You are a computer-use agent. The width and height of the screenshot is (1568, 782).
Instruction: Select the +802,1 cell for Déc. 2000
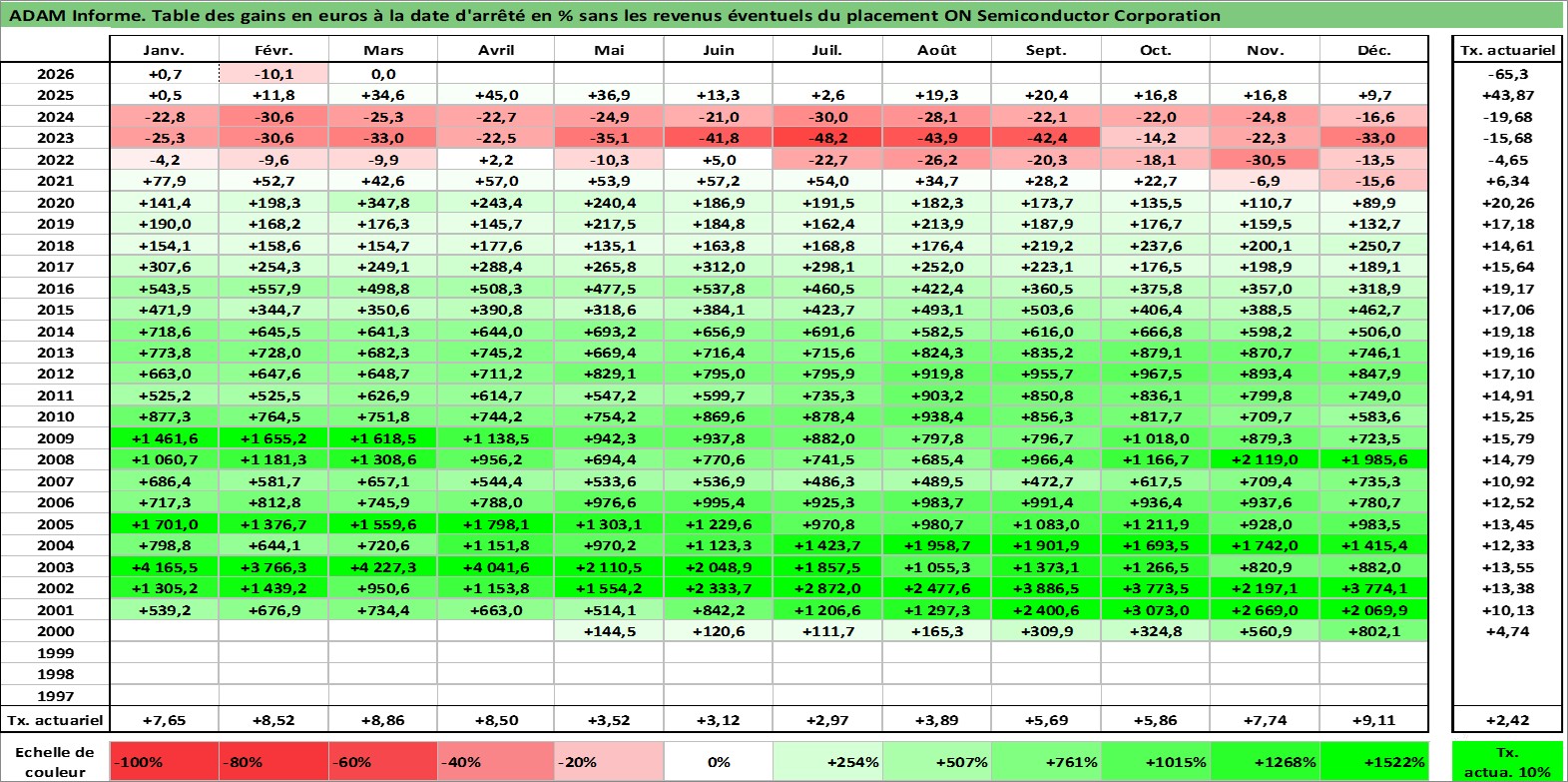pos(1373,631)
